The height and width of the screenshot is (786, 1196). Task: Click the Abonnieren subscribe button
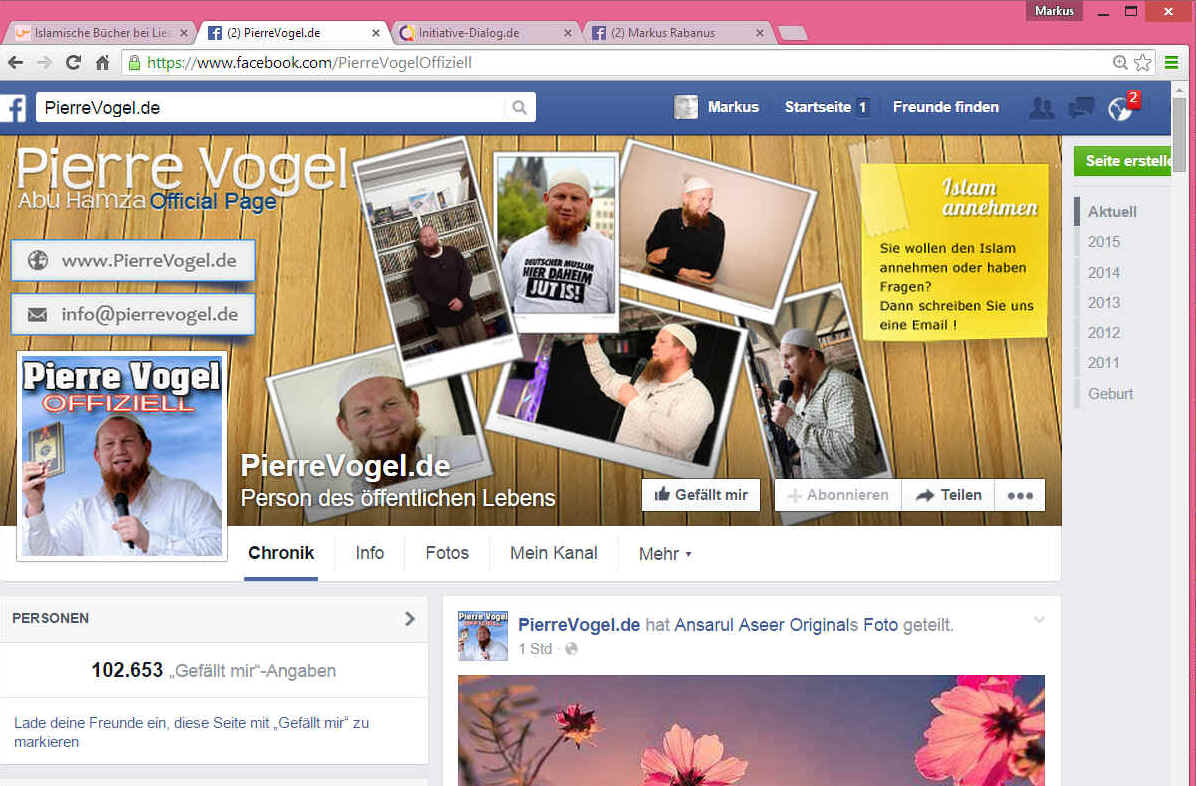pos(838,495)
